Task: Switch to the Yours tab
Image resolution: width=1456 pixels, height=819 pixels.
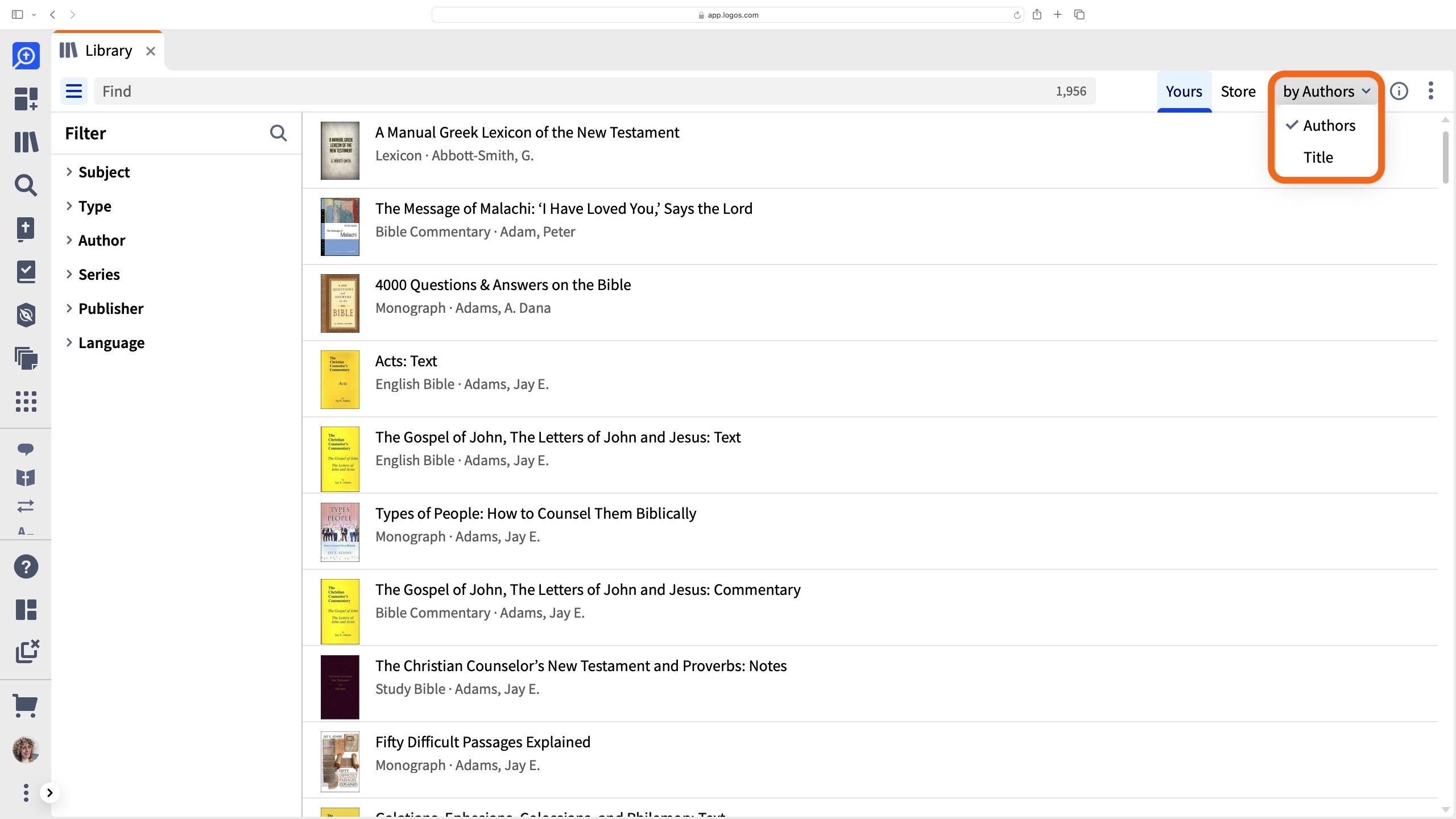Action: [1184, 91]
